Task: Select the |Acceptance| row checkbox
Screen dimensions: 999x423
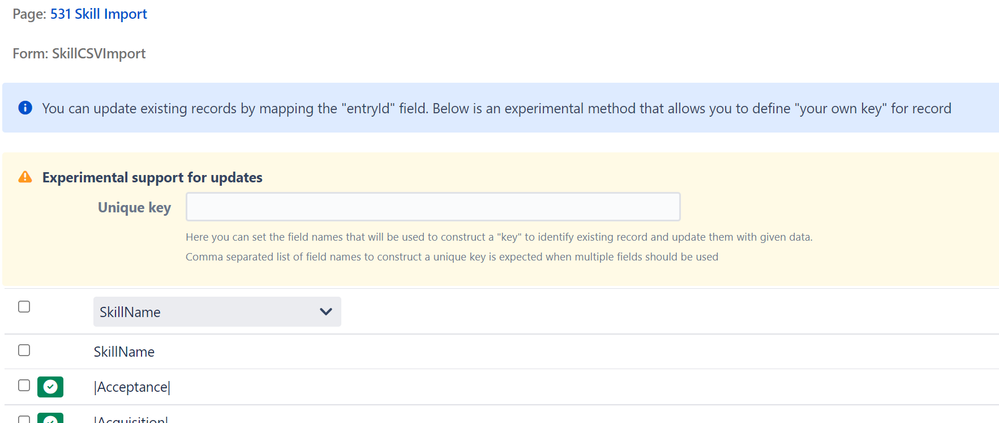Action: coord(24,385)
